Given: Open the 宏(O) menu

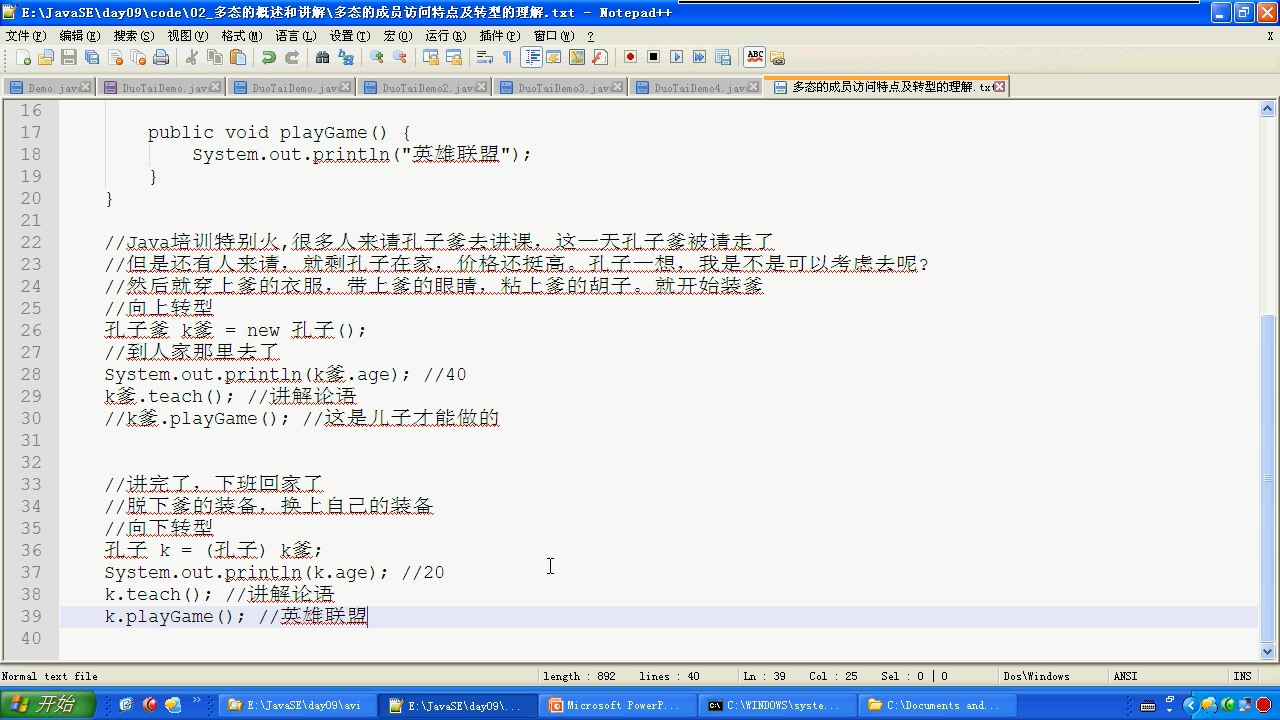Looking at the screenshot, I should (397, 36).
